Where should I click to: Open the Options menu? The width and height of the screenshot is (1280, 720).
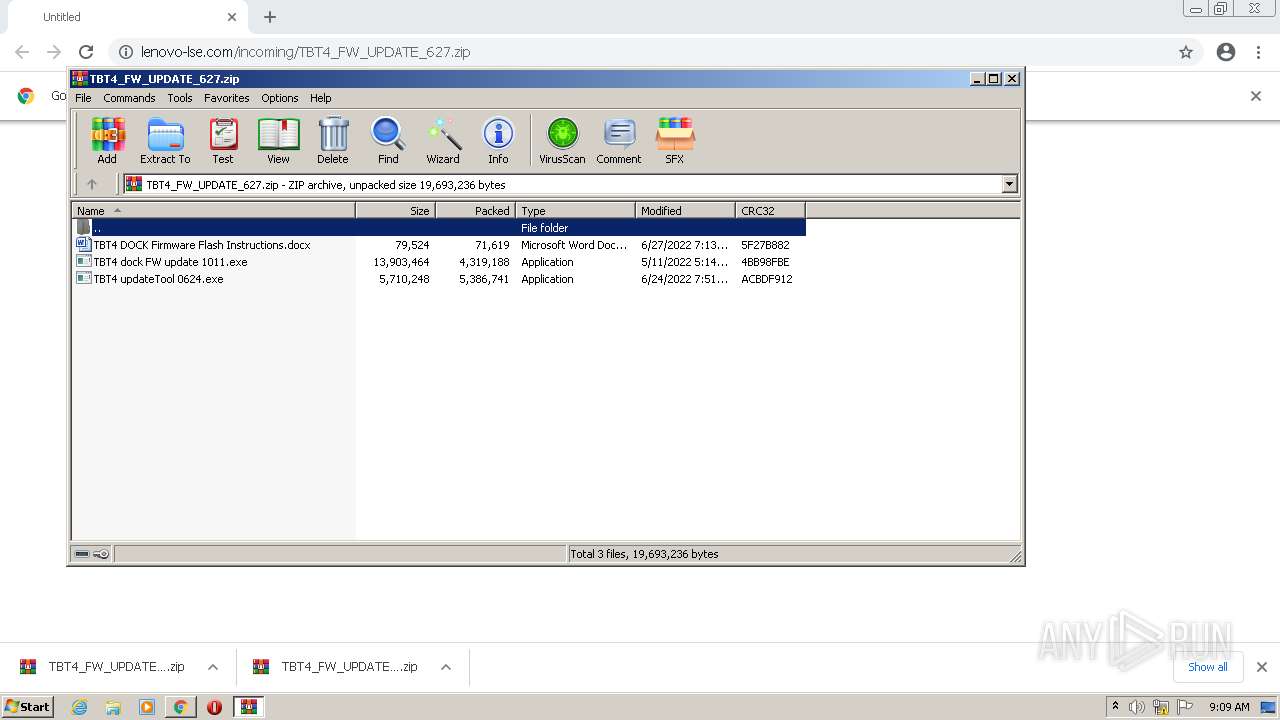tap(280, 98)
